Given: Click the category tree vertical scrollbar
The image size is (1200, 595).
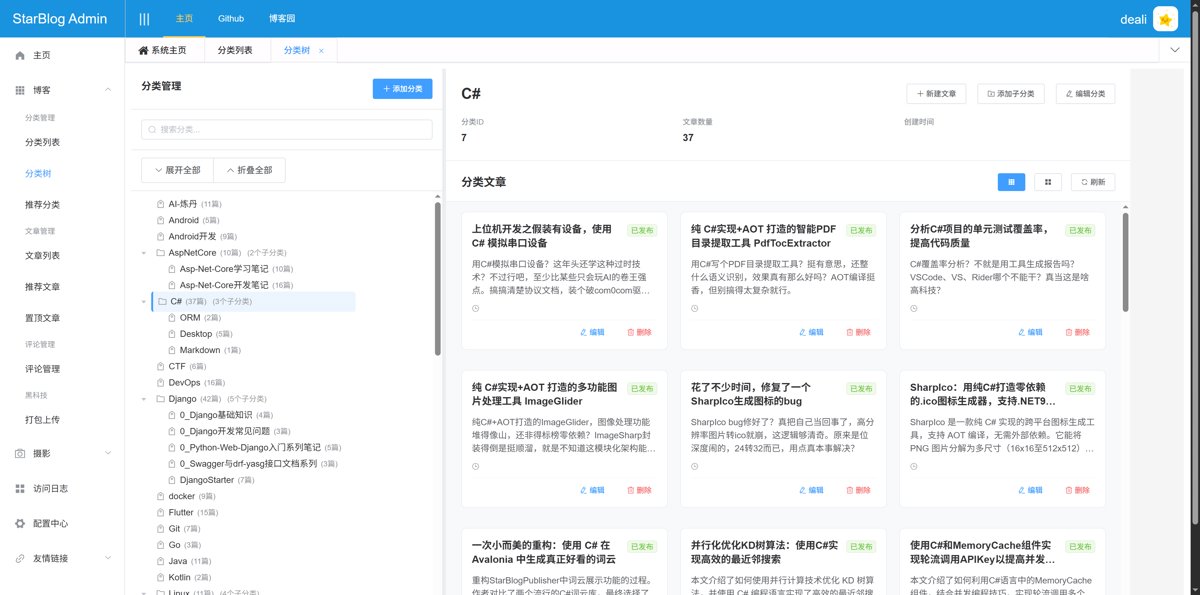Looking at the screenshot, I should coord(437,280).
